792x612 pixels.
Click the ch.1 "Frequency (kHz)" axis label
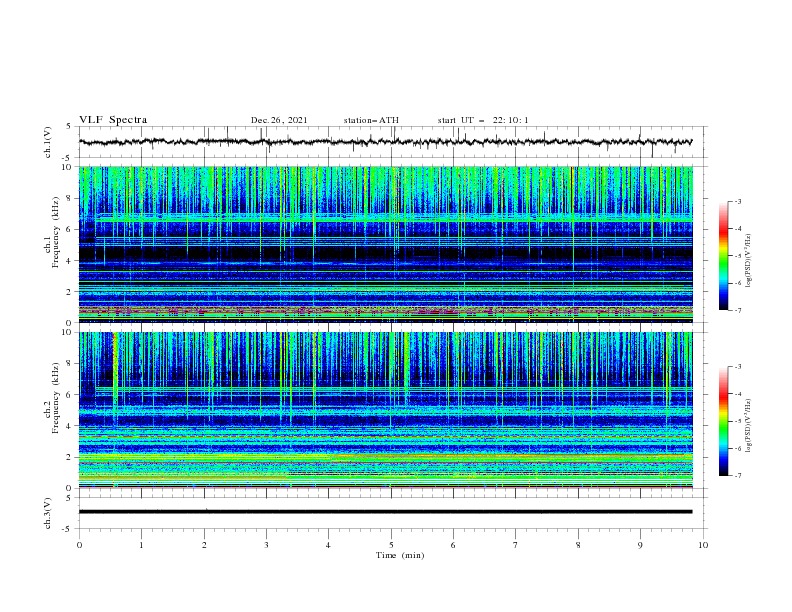(56, 233)
